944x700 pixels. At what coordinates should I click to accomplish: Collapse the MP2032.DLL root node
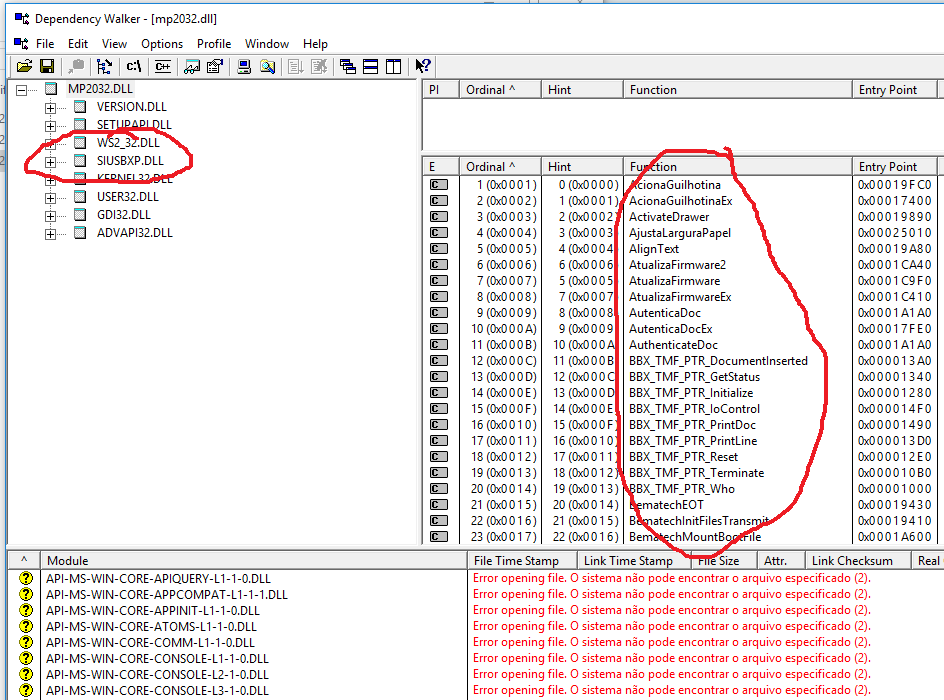click(x=22, y=89)
